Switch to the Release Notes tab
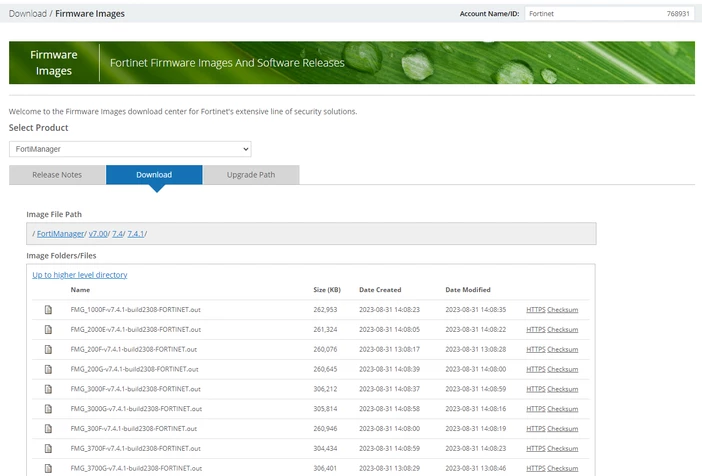The width and height of the screenshot is (702, 476). (x=57, y=175)
